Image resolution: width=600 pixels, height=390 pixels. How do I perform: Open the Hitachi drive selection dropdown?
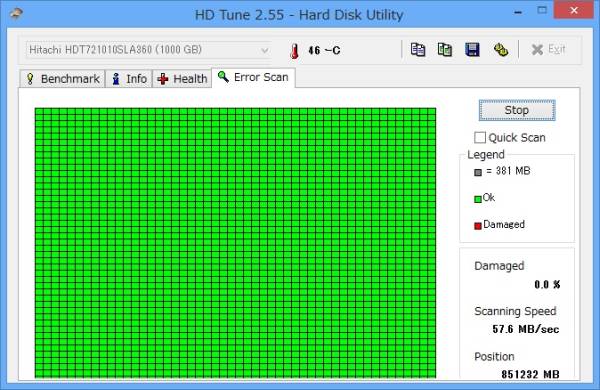coord(148,50)
